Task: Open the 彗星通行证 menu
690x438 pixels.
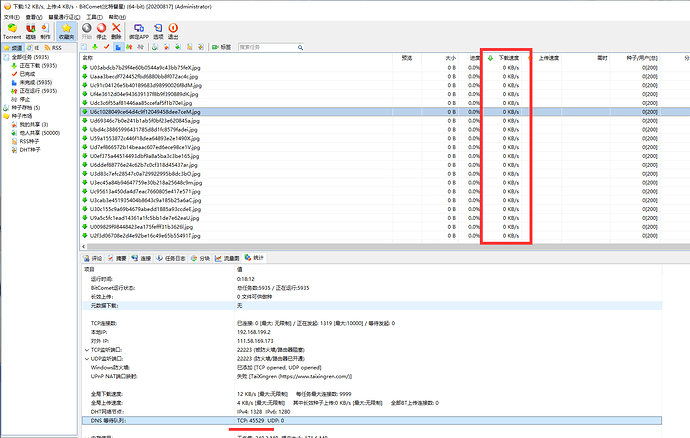Action: [64, 17]
